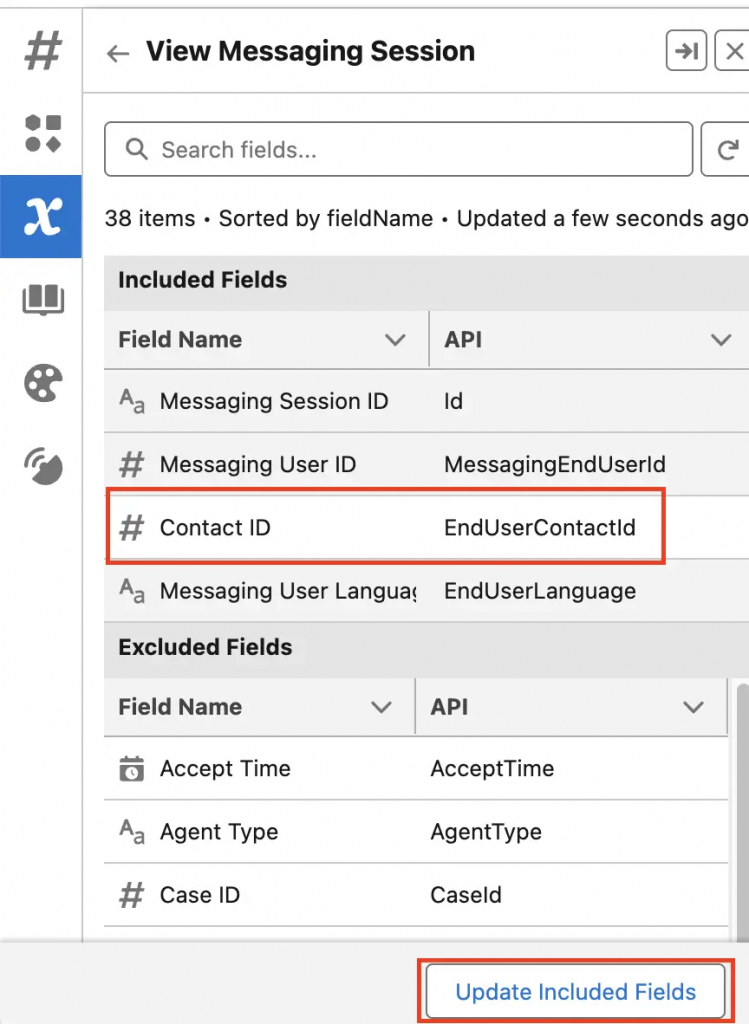Open the book/documentation sidebar icon
Image resolution: width=749 pixels, height=1024 pixels.
(x=40, y=300)
